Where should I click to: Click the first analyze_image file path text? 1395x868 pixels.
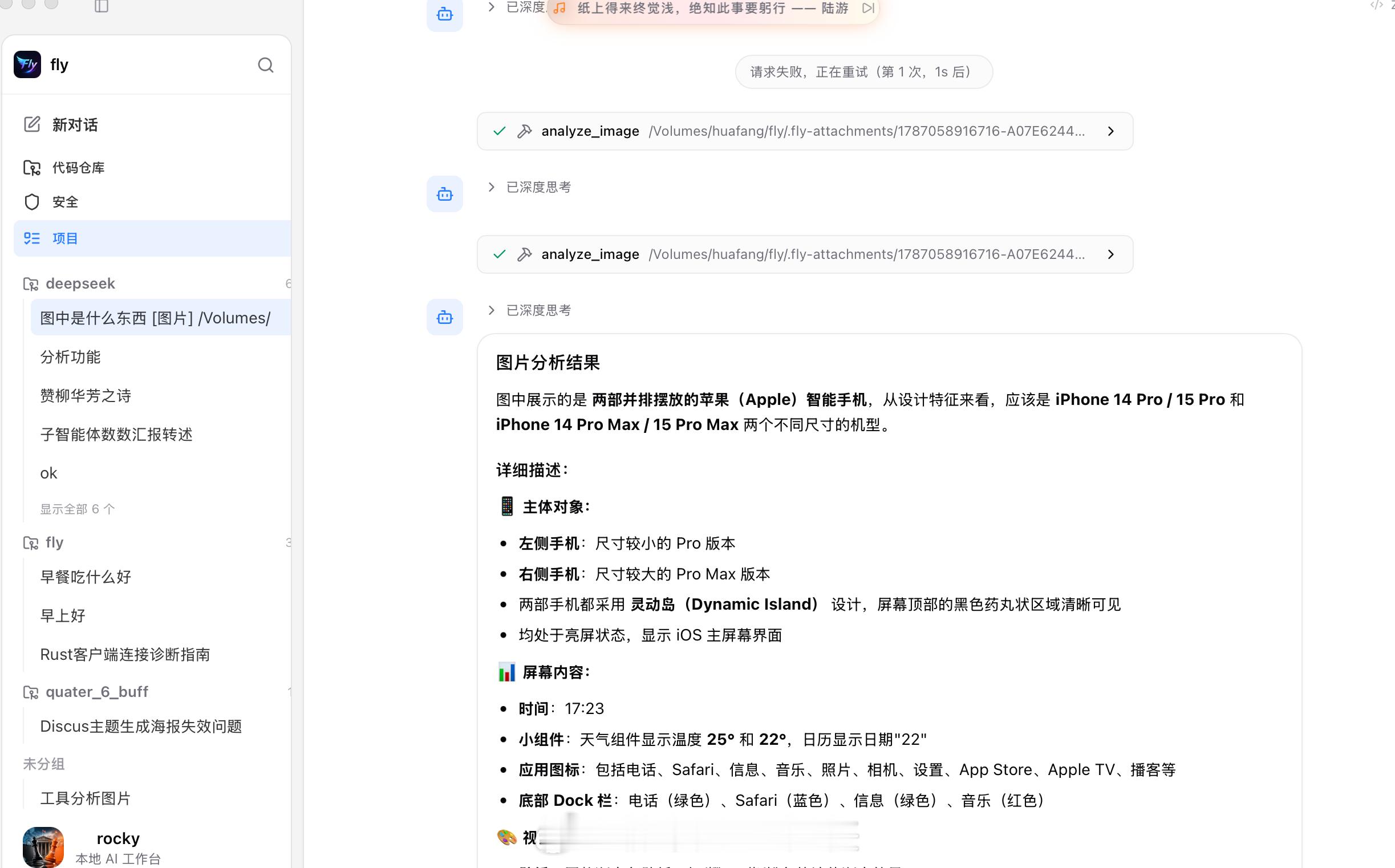point(866,131)
